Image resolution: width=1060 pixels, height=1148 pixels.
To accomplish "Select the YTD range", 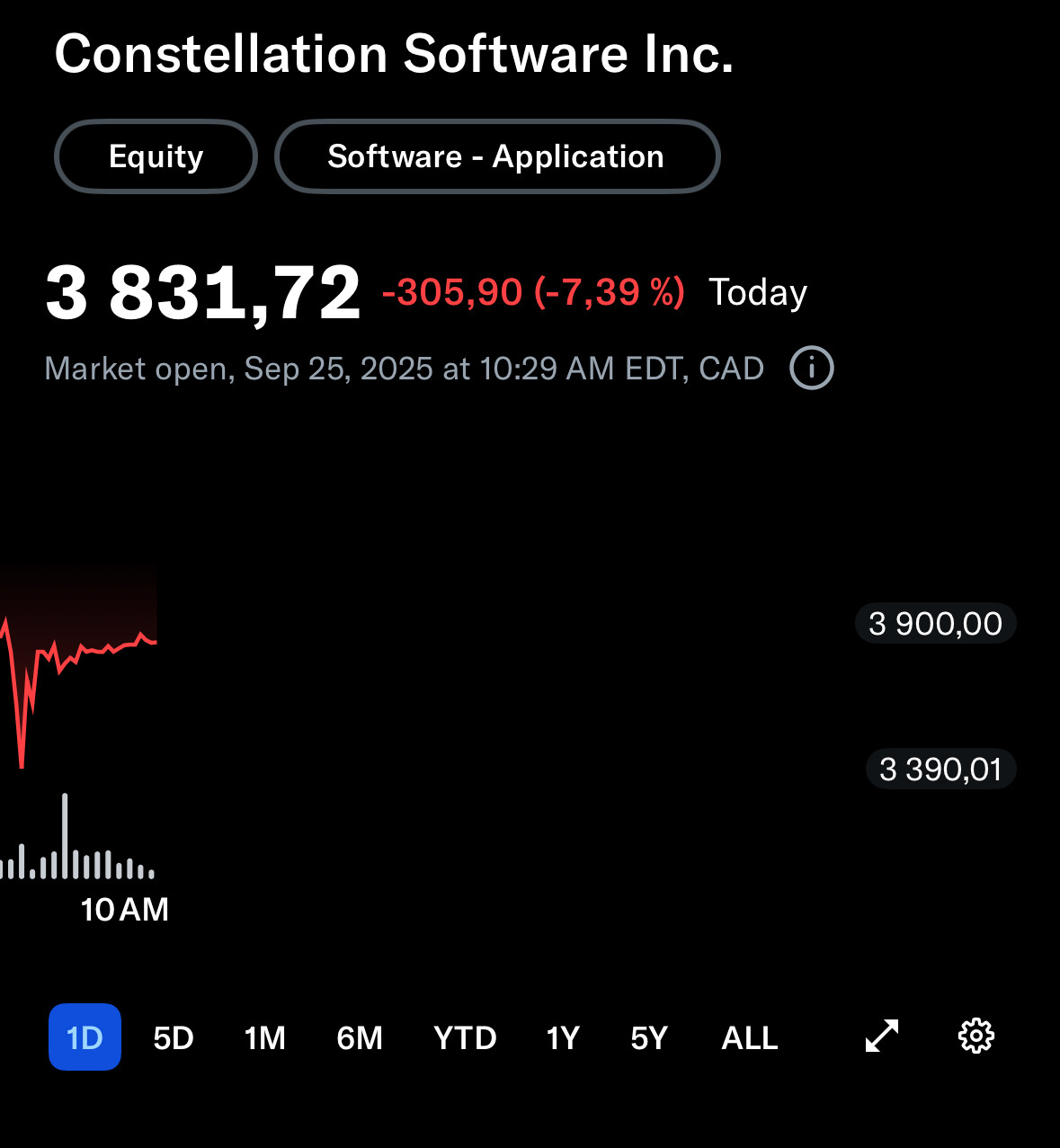I will (x=465, y=1038).
